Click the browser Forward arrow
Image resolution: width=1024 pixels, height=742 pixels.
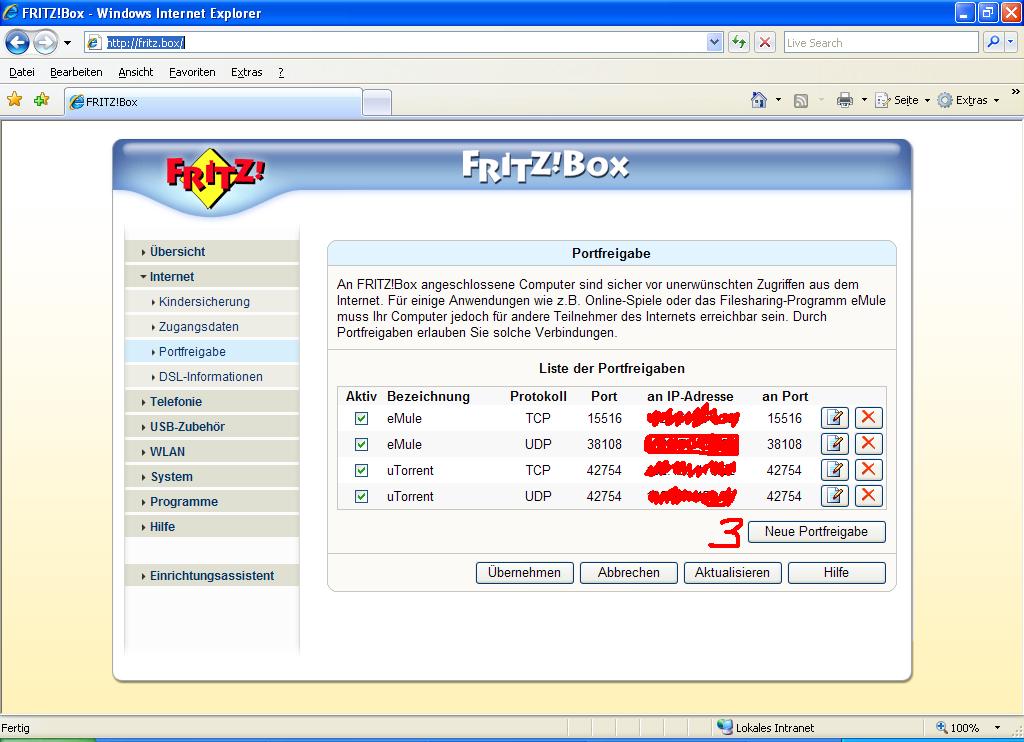click(45, 43)
